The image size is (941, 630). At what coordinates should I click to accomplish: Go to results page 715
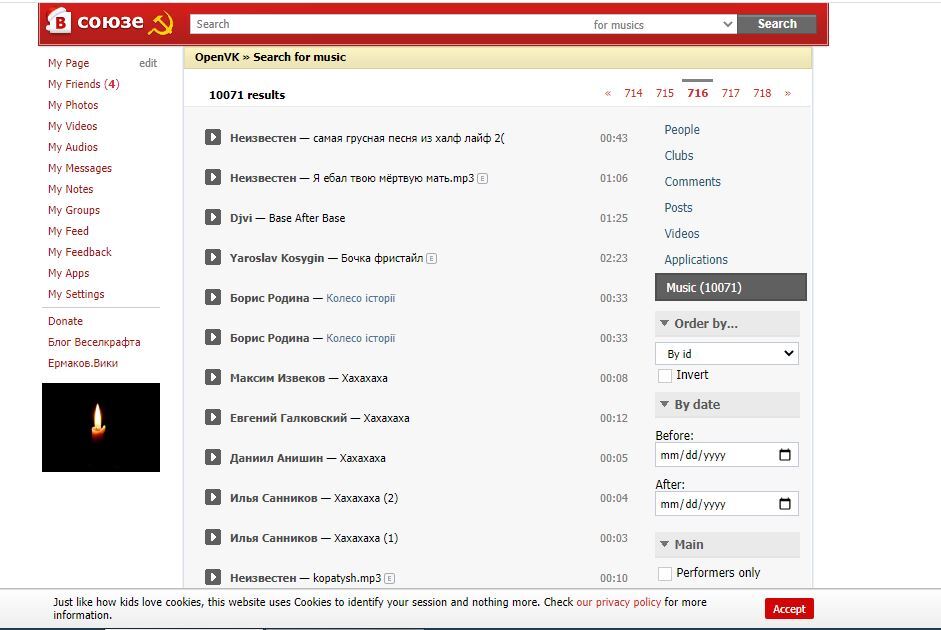coord(664,93)
